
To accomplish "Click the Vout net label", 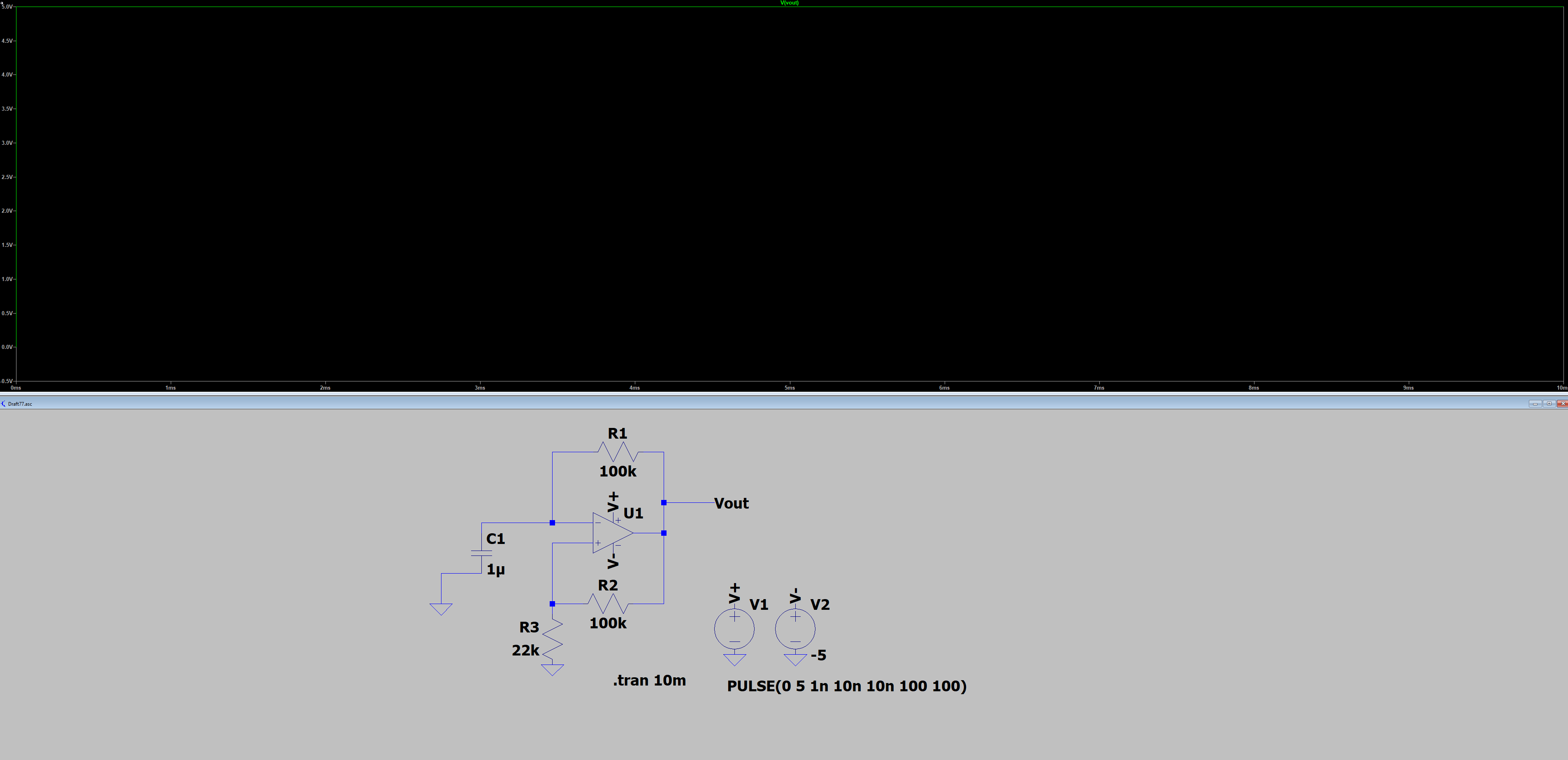I will [731, 504].
